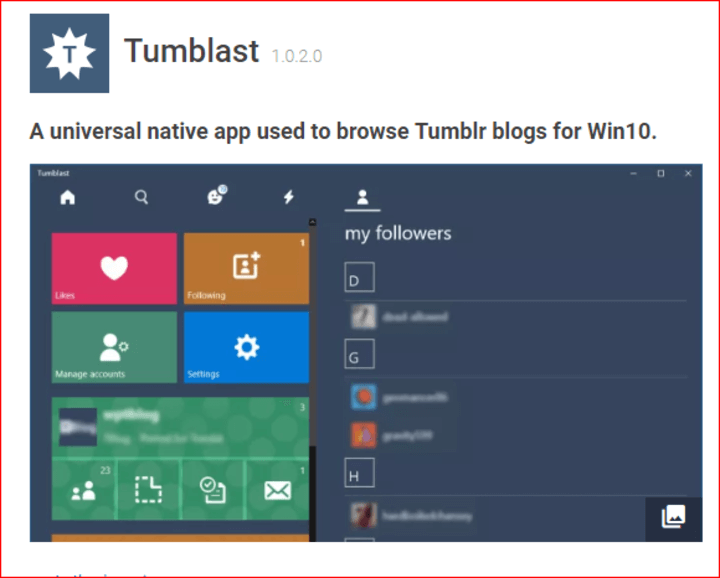Click the gear icon on Settings
This screenshot has width=720, height=578.
coord(247,347)
